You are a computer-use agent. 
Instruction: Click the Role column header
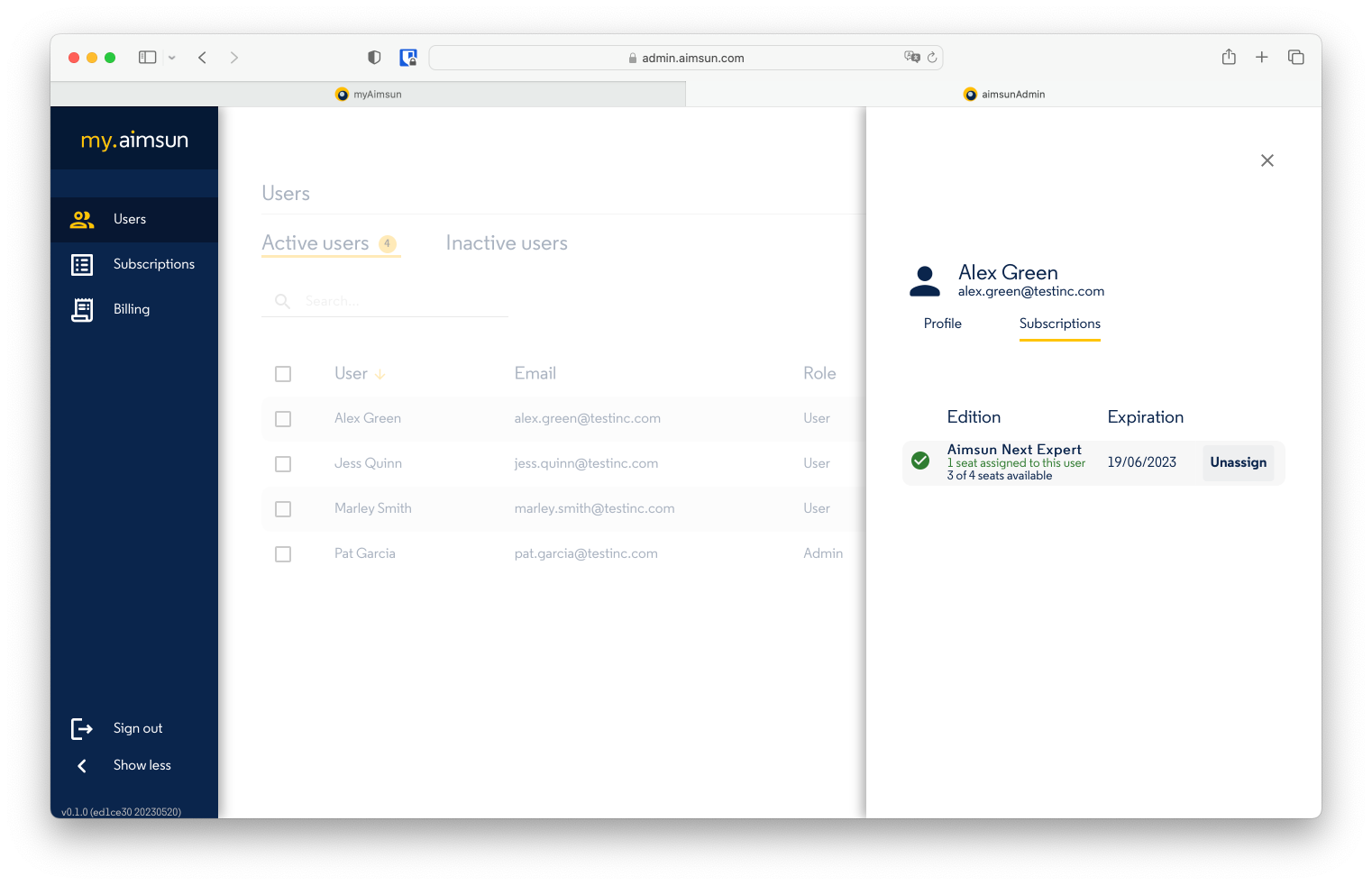pyautogui.click(x=819, y=373)
